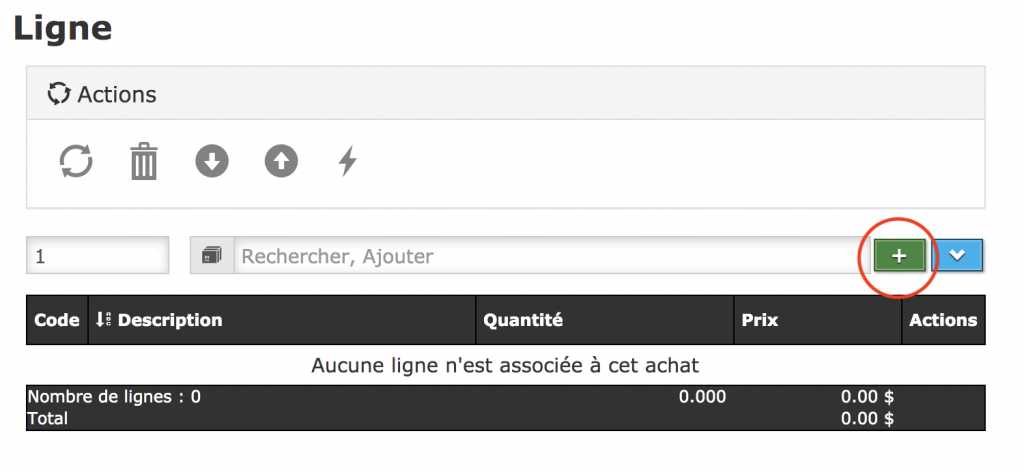Focus the quantity field containing 1

(97, 256)
